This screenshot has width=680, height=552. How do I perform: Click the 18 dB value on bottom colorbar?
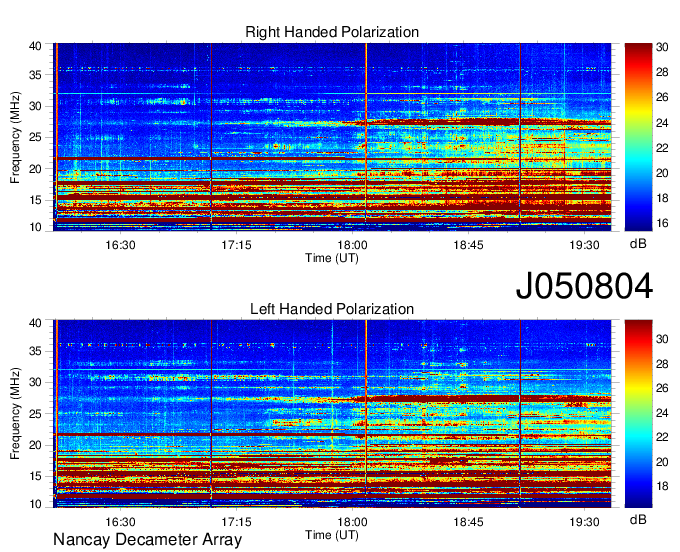coord(662,487)
